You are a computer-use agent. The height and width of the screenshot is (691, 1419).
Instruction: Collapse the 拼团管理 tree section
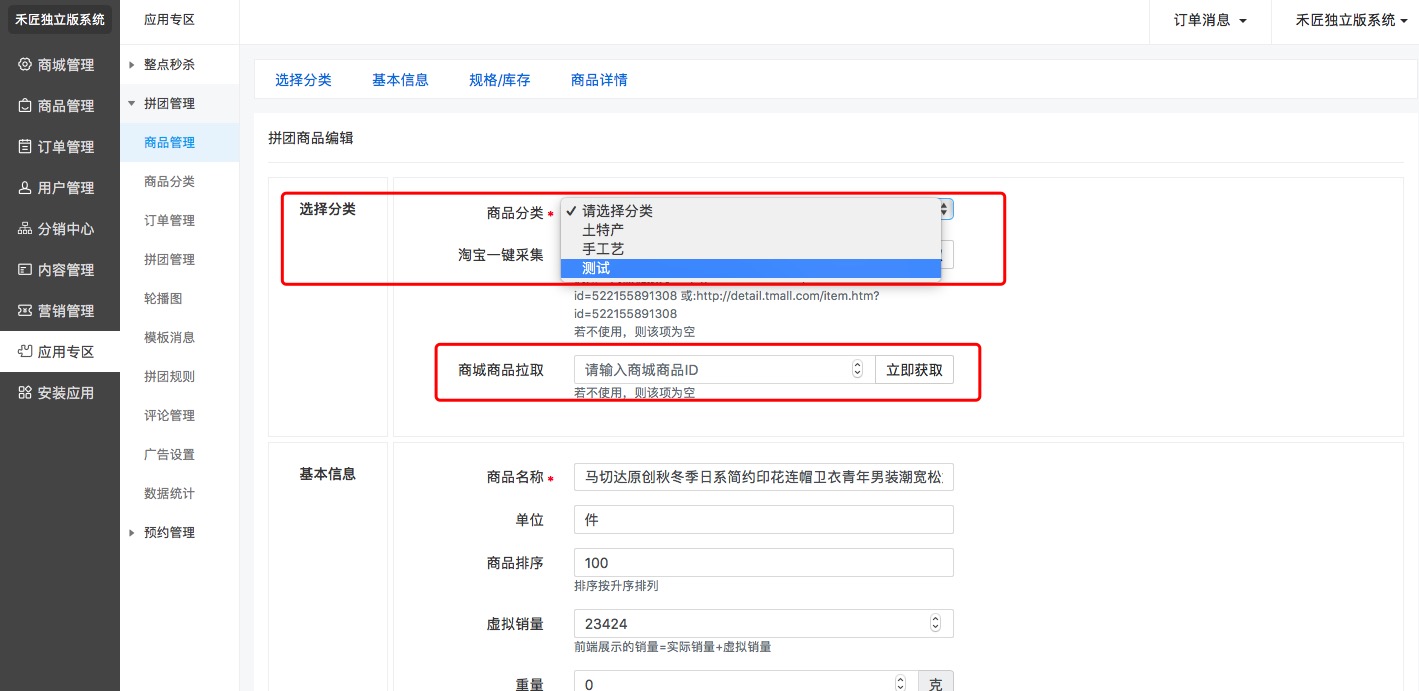[131, 104]
